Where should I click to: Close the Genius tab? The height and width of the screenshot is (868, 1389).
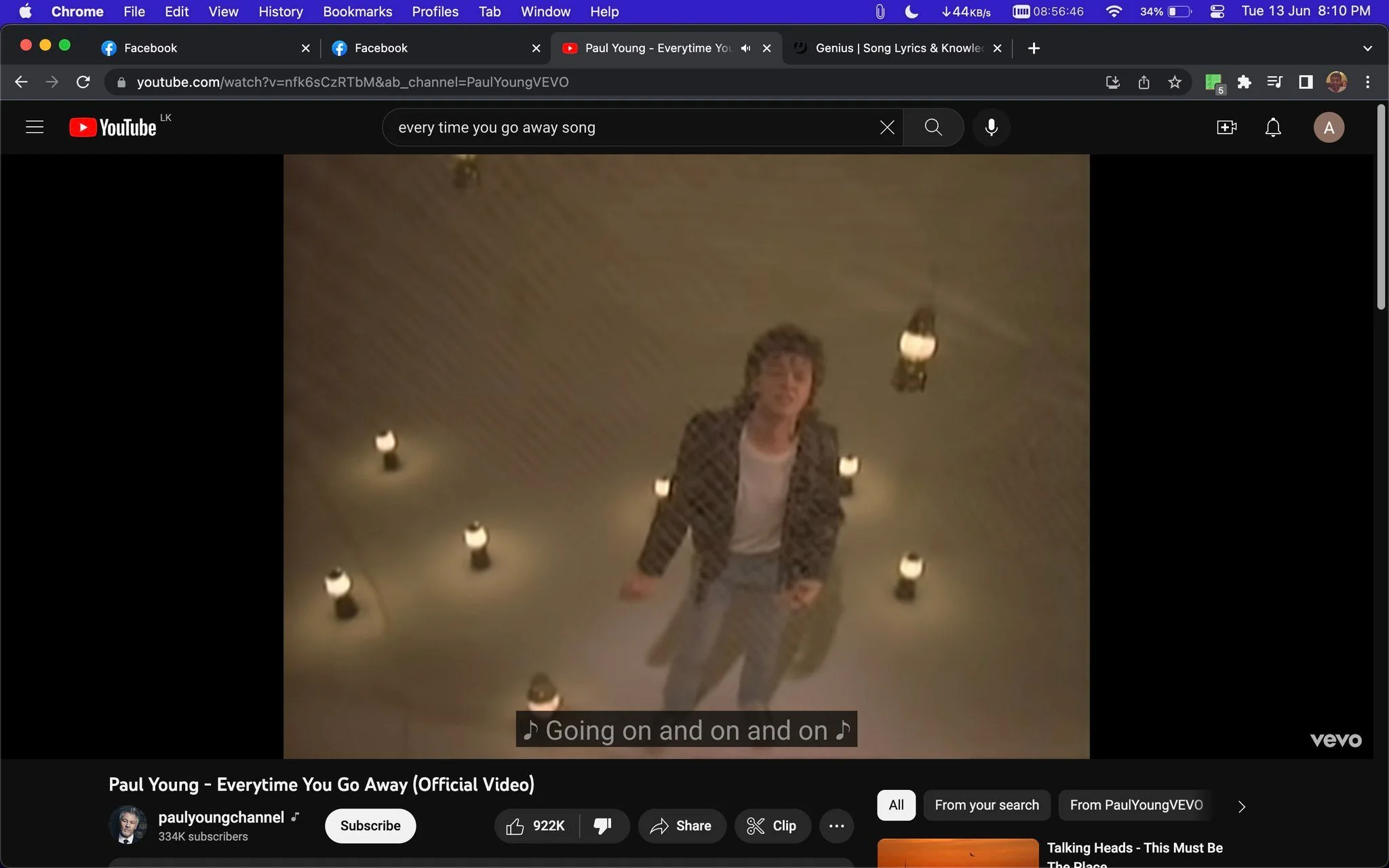click(x=997, y=48)
